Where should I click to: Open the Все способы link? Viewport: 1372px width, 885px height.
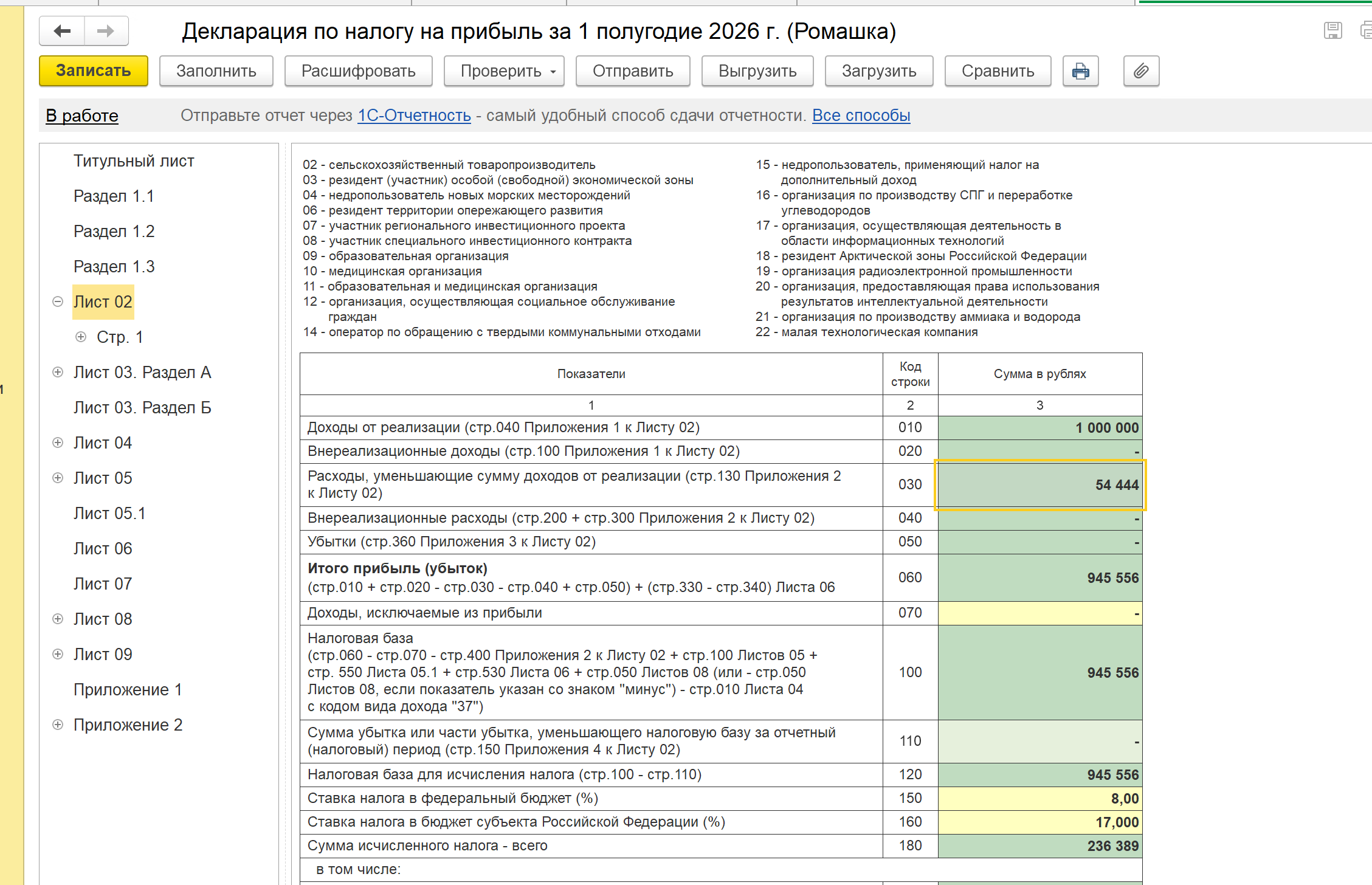(861, 115)
